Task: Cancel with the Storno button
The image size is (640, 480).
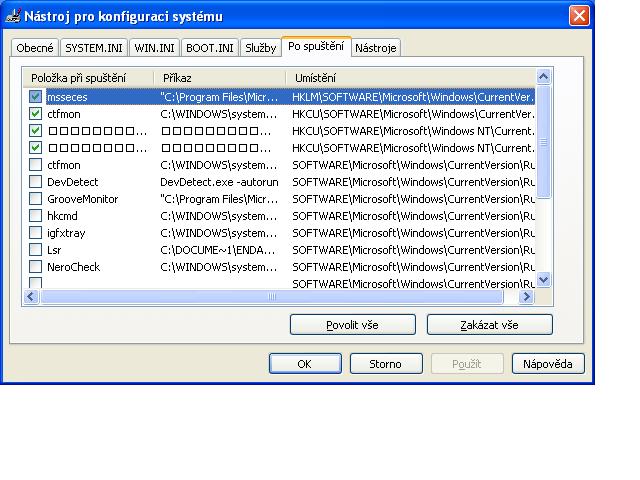Action: [386, 364]
